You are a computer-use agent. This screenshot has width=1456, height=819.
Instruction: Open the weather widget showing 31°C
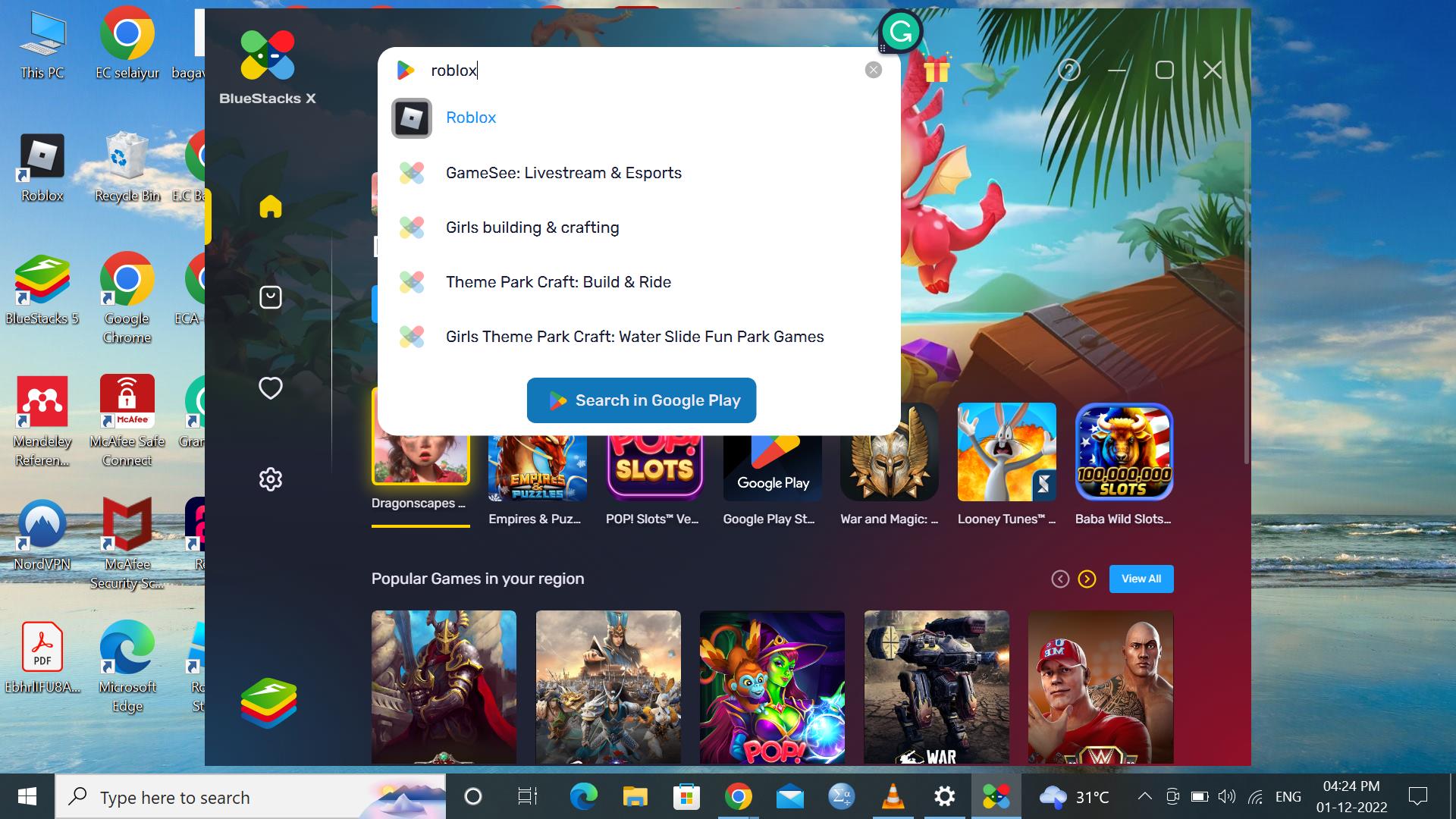pos(1074,797)
